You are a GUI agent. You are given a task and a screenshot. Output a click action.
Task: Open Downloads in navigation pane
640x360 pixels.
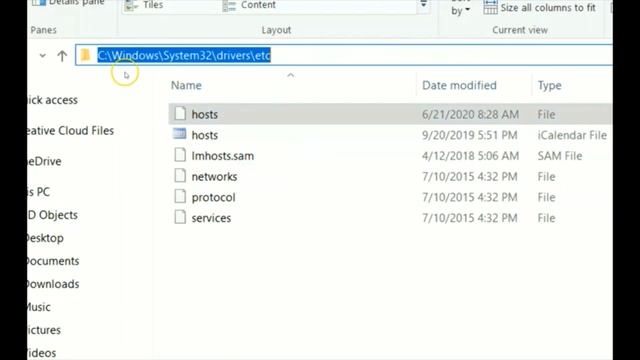click(x=53, y=284)
